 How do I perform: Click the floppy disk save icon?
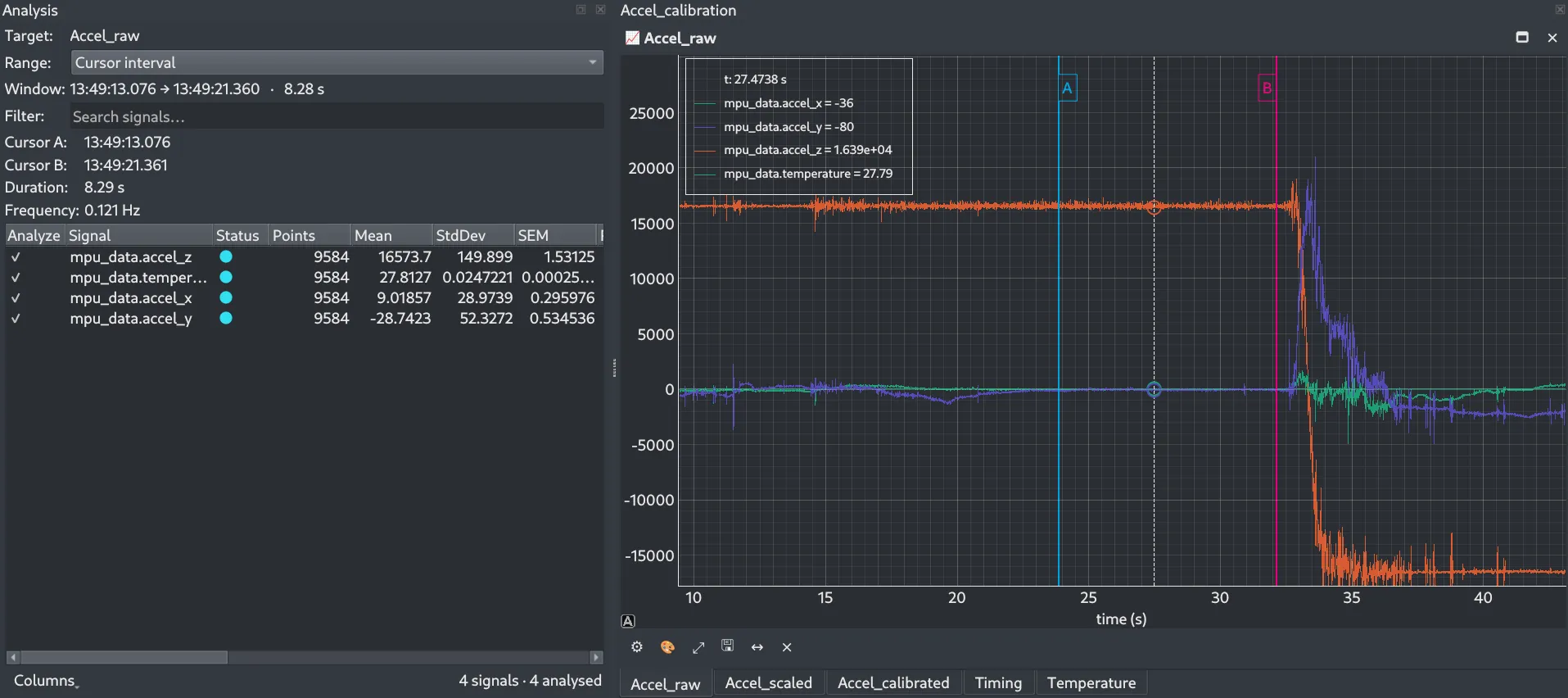(727, 646)
